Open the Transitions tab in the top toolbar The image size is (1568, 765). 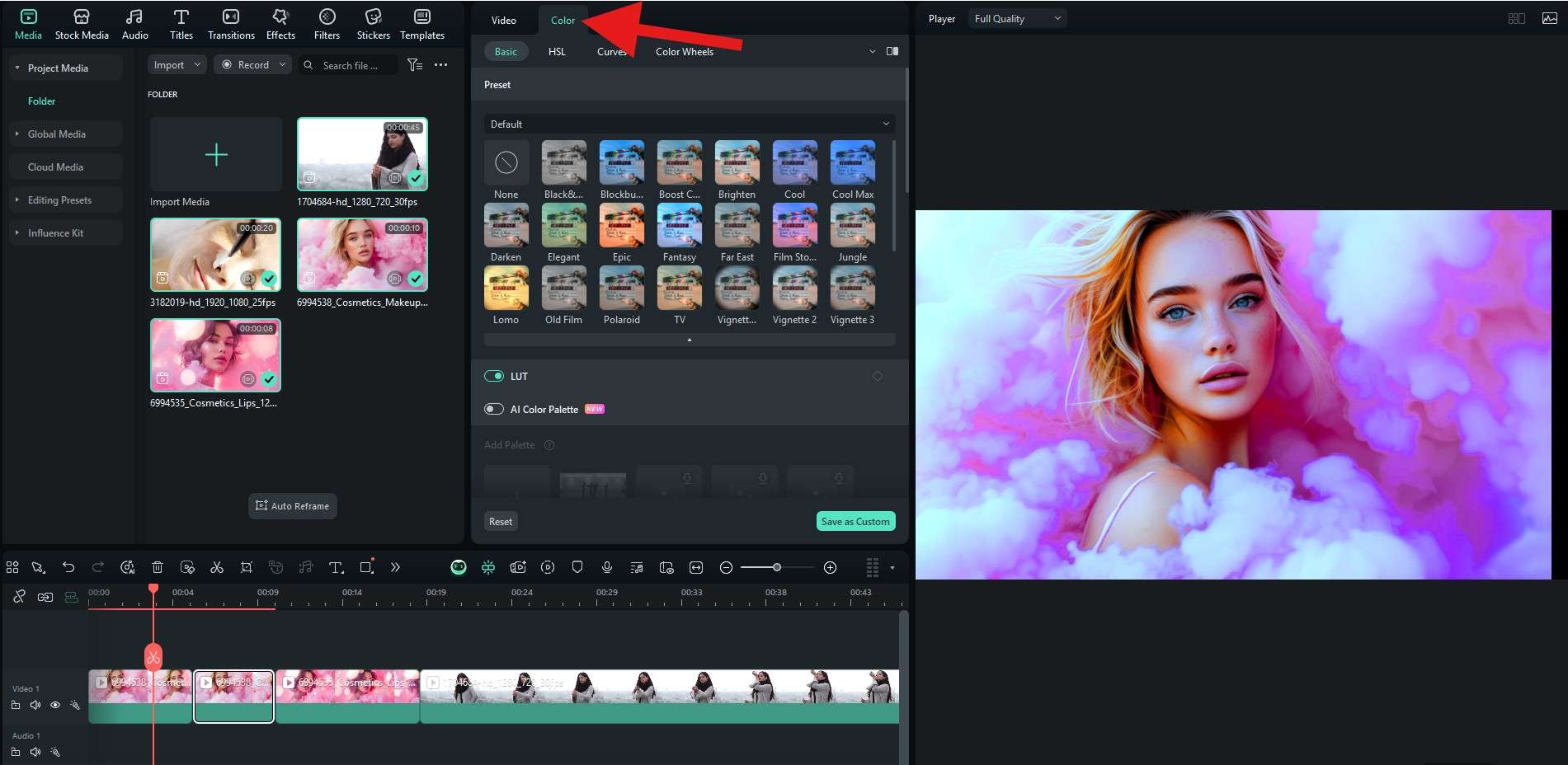[231, 24]
